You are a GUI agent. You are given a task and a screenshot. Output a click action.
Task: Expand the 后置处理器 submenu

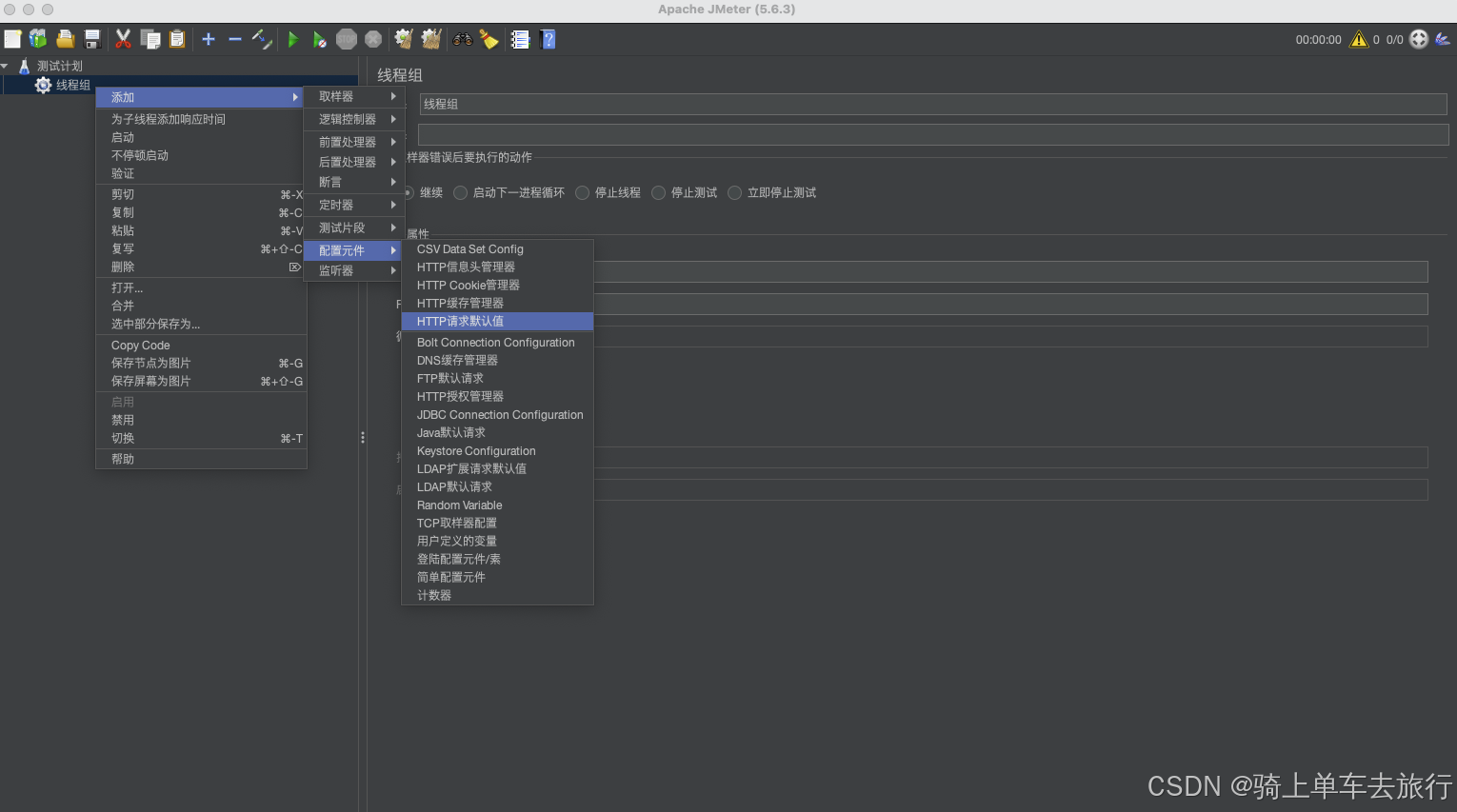click(x=354, y=162)
